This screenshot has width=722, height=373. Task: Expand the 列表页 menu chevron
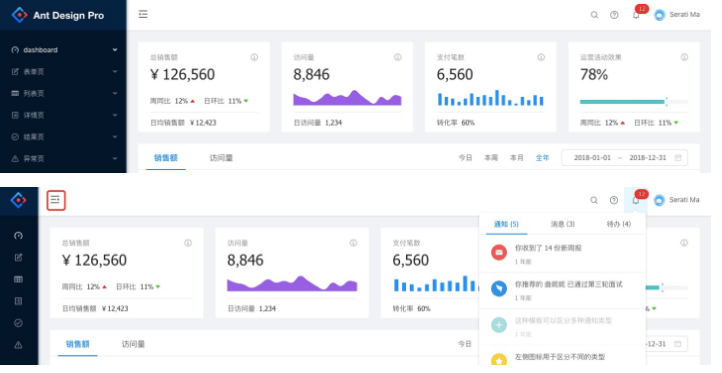point(116,94)
